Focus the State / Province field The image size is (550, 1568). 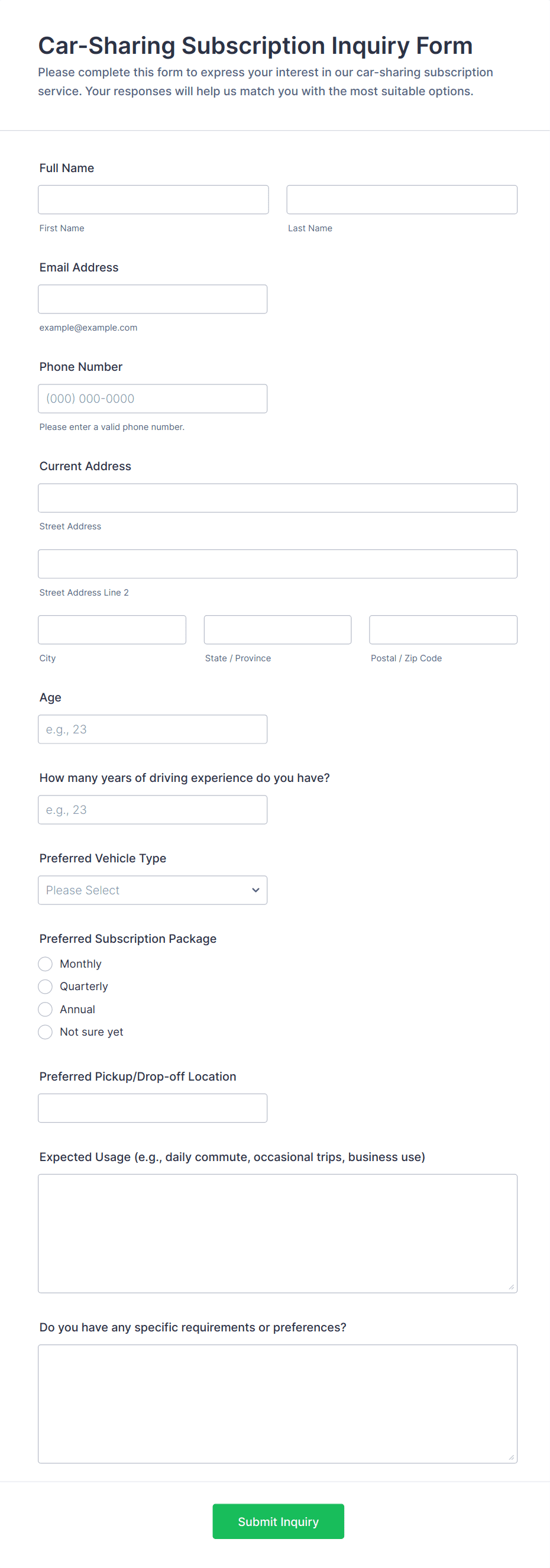(x=277, y=629)
